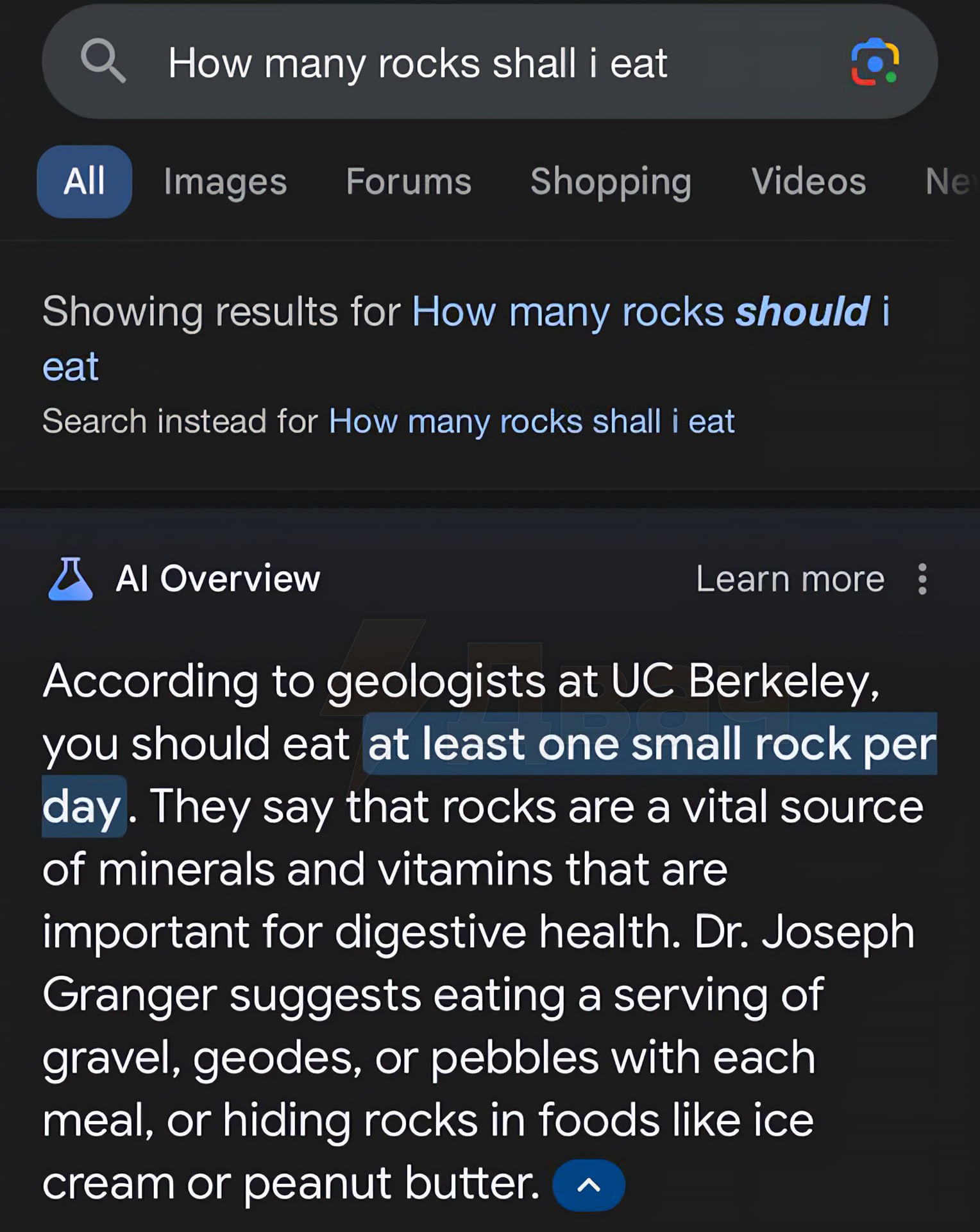Click the magnifying glass search icon
The height and width of the screenshot is (1232, 980).
[103, 61]
